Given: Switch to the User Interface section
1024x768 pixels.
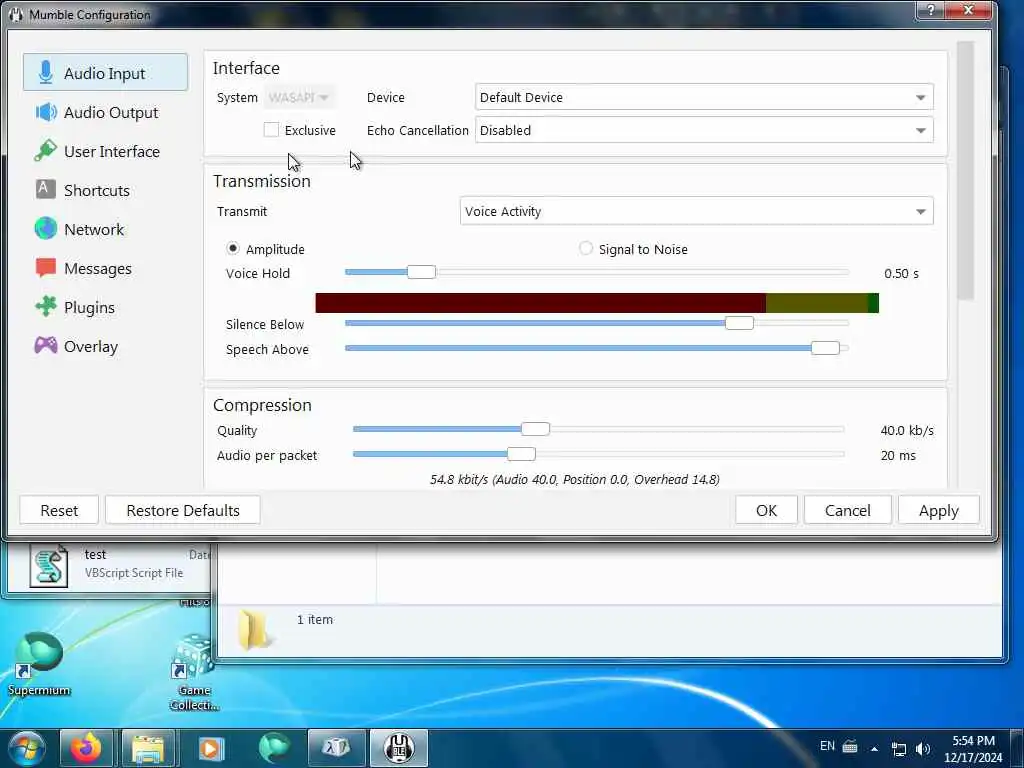Looking at the screenshot, I should point(105,151).
